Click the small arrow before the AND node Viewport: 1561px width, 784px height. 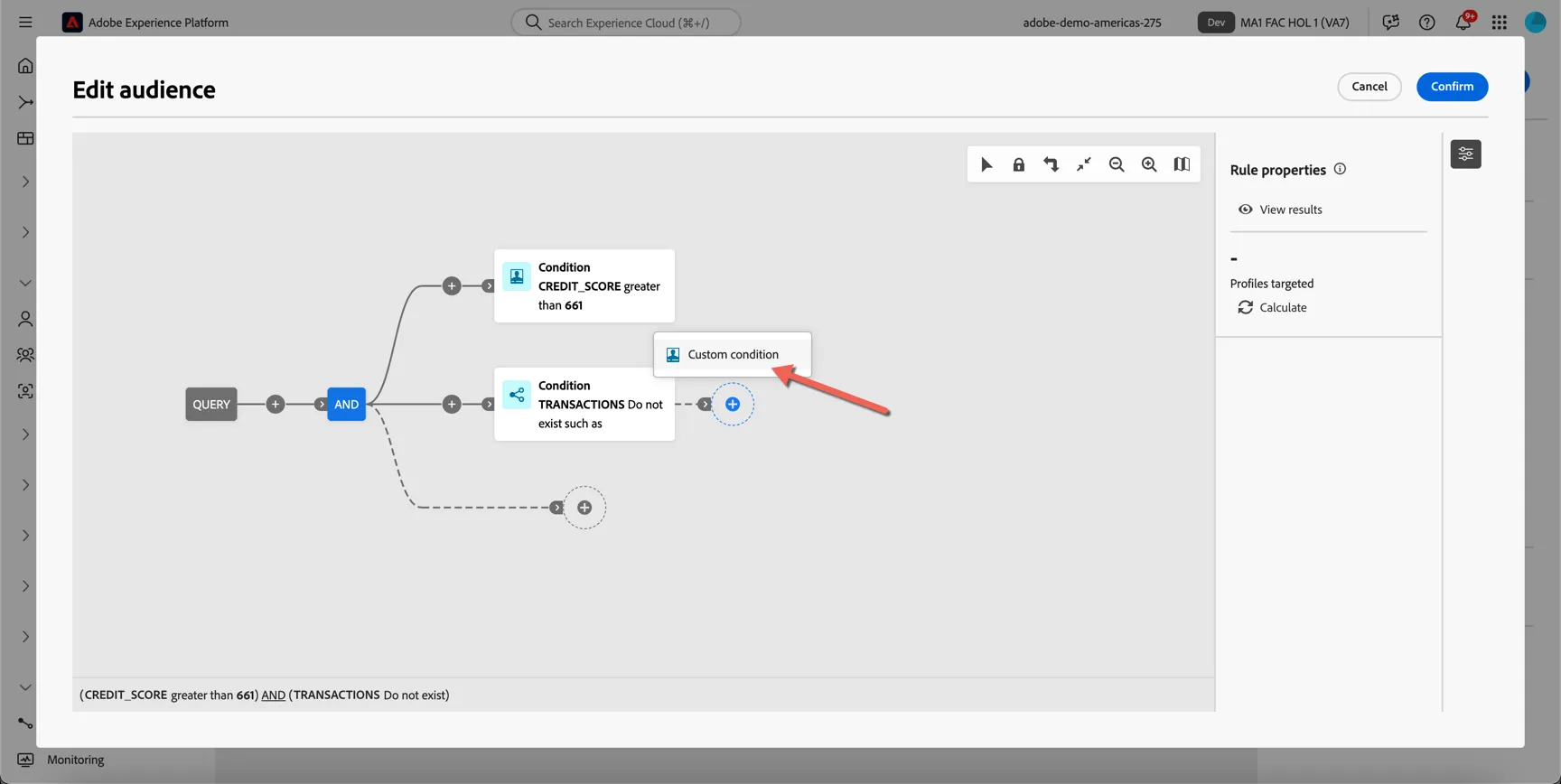[x=321, y=405]
